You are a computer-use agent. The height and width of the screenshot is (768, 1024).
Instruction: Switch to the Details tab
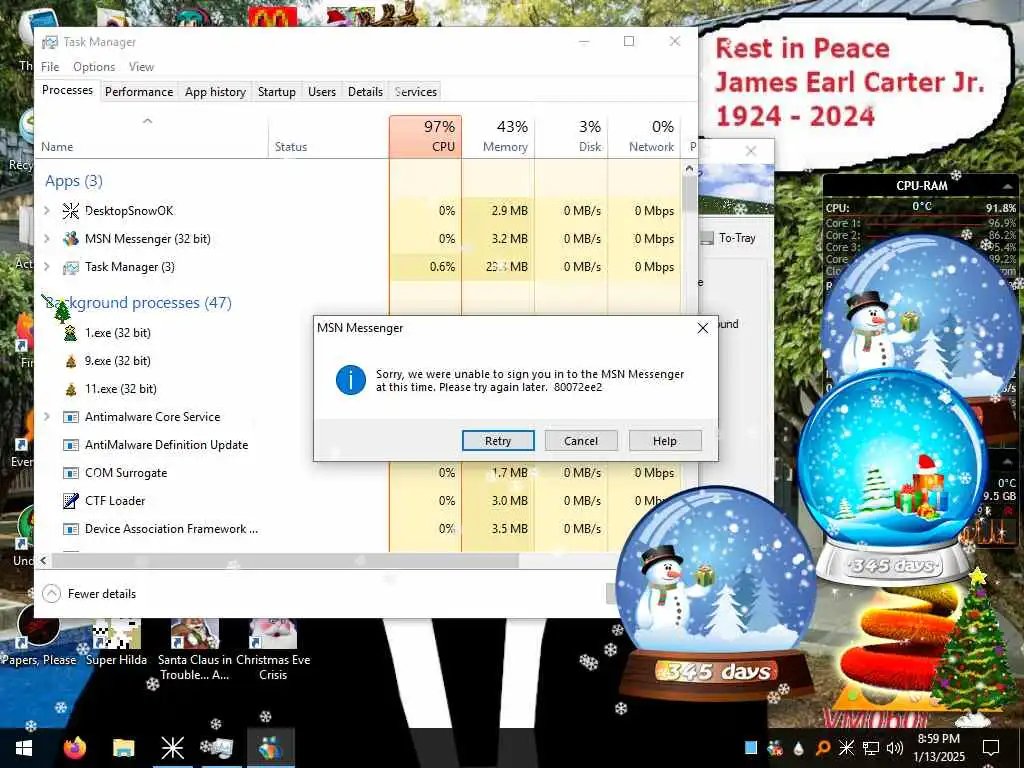coord(365,92)
